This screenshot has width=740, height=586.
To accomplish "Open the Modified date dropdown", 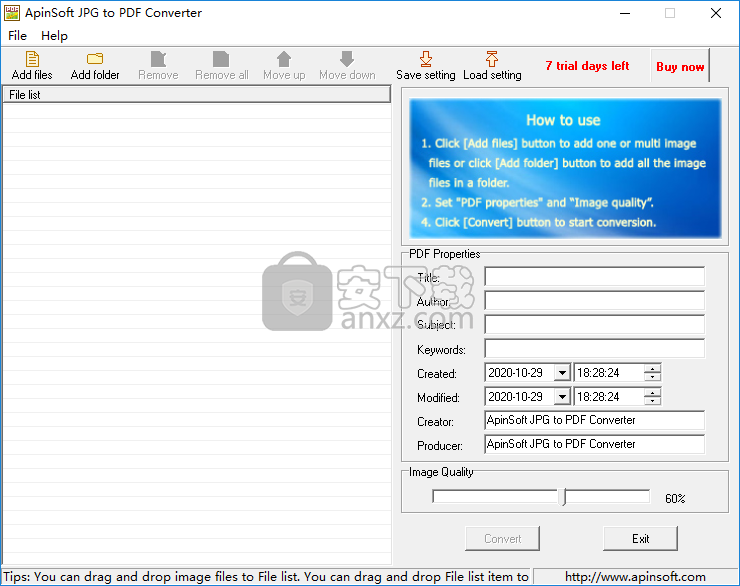I will (562, 397).
